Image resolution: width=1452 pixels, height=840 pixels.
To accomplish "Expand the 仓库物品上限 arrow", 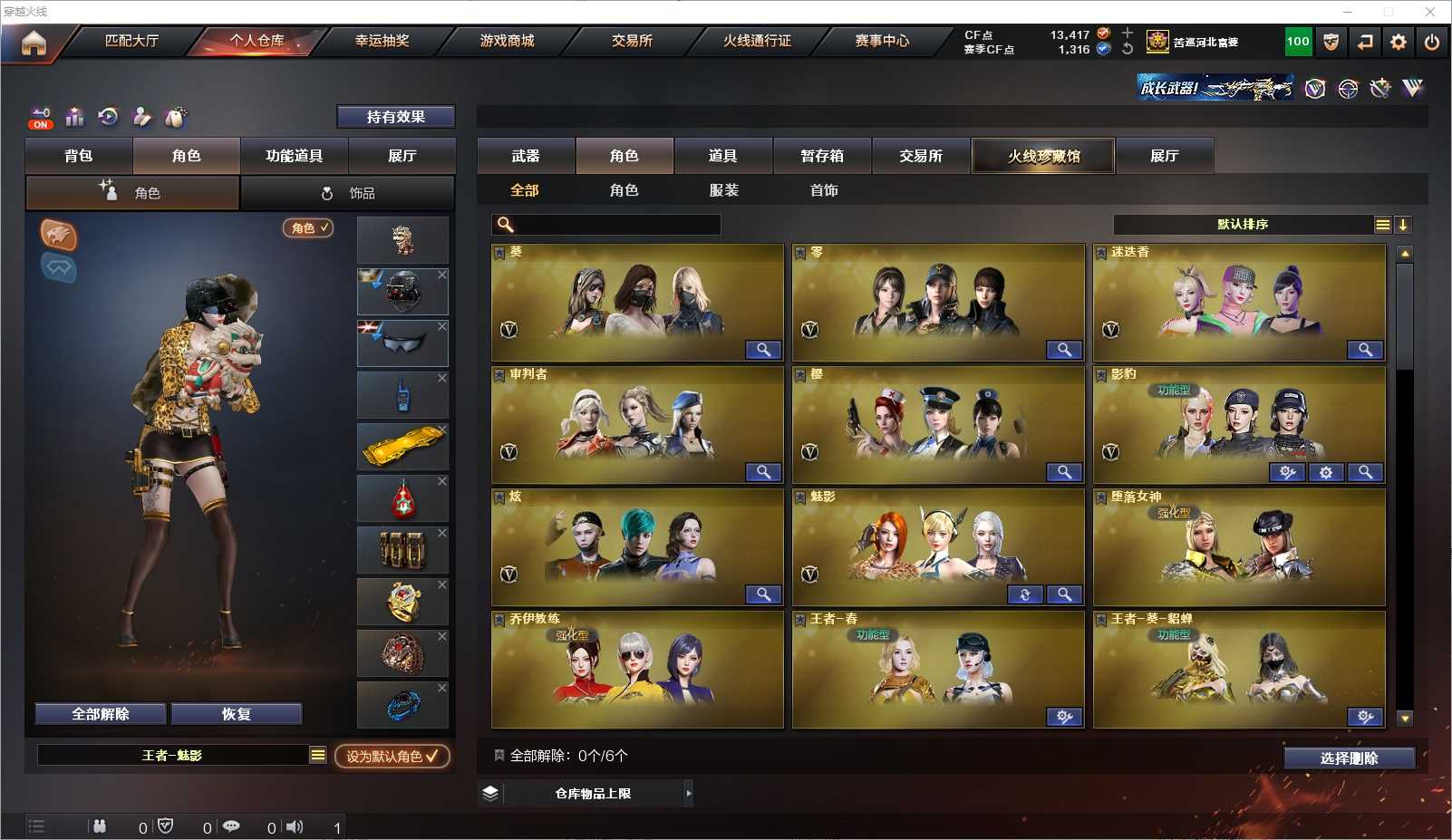I will [x=689, y=793].
